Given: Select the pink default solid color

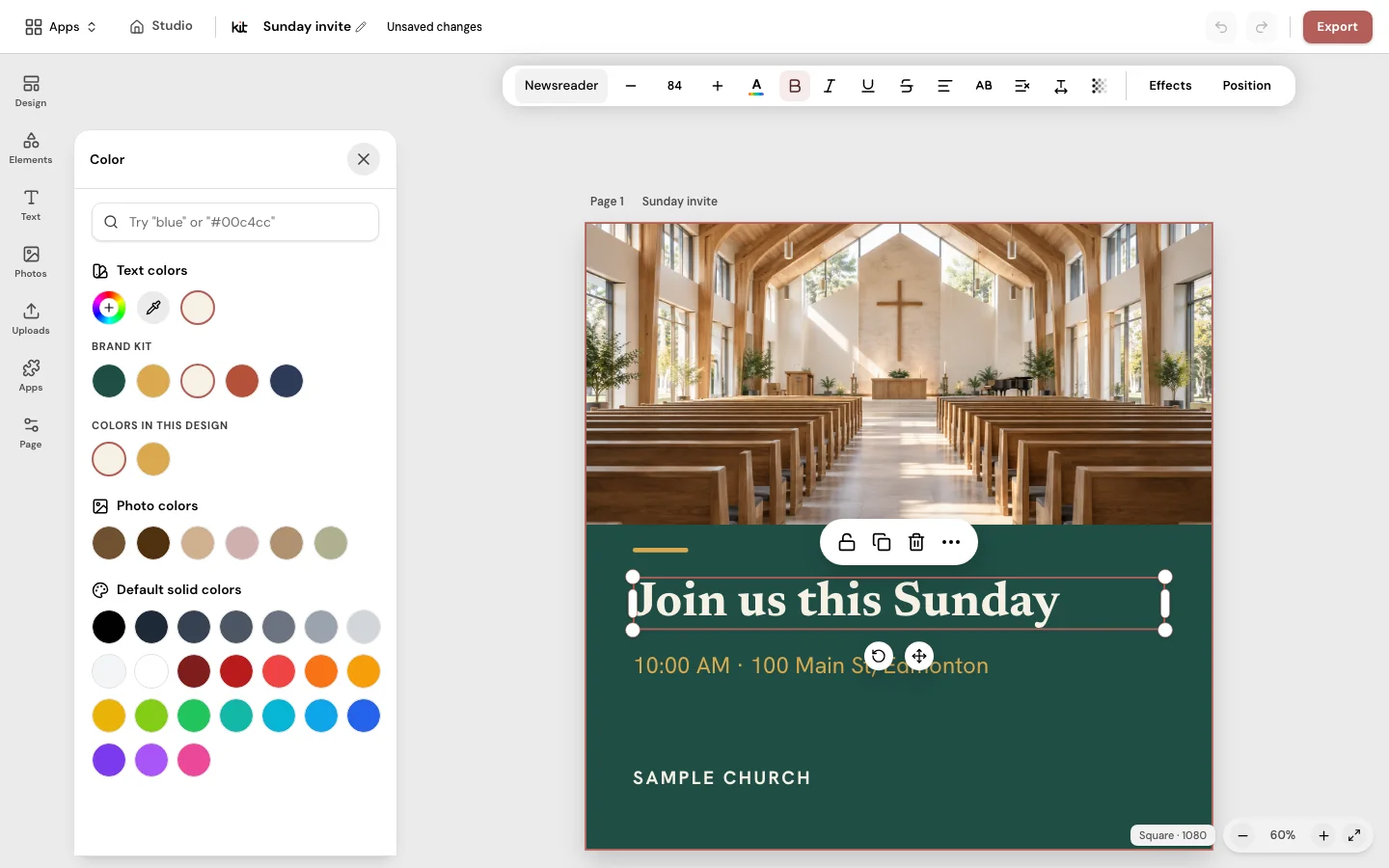Looking at the screenshot, I should (194, 760).
